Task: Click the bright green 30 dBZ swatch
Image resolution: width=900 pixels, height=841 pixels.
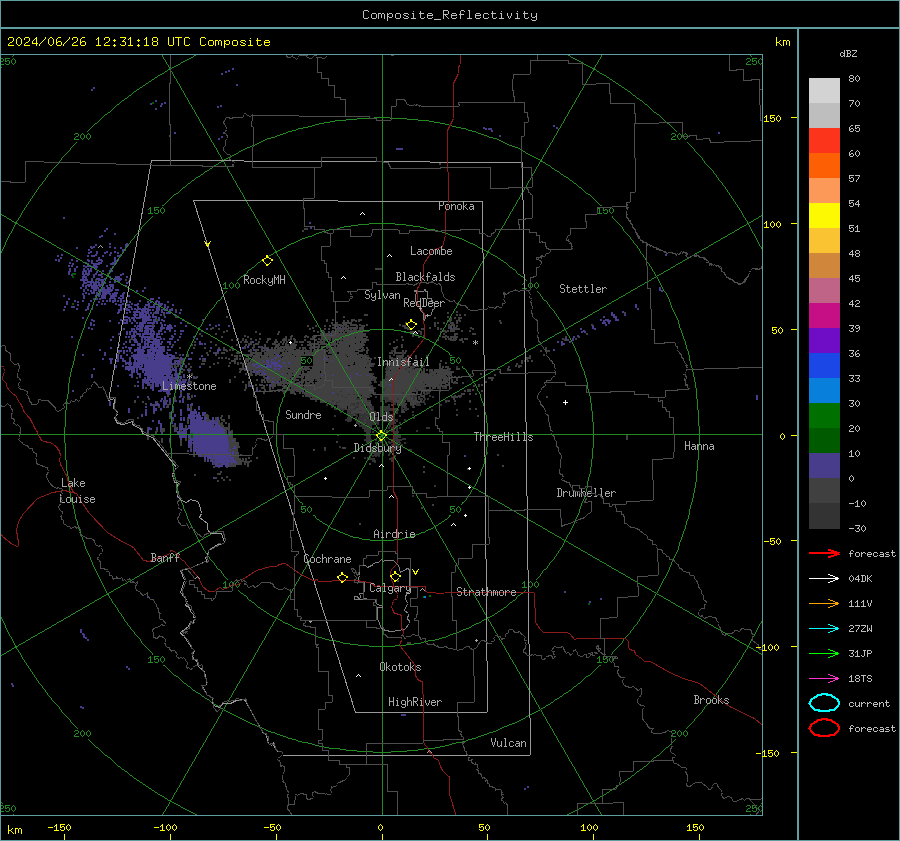Action: coord(824,415)
